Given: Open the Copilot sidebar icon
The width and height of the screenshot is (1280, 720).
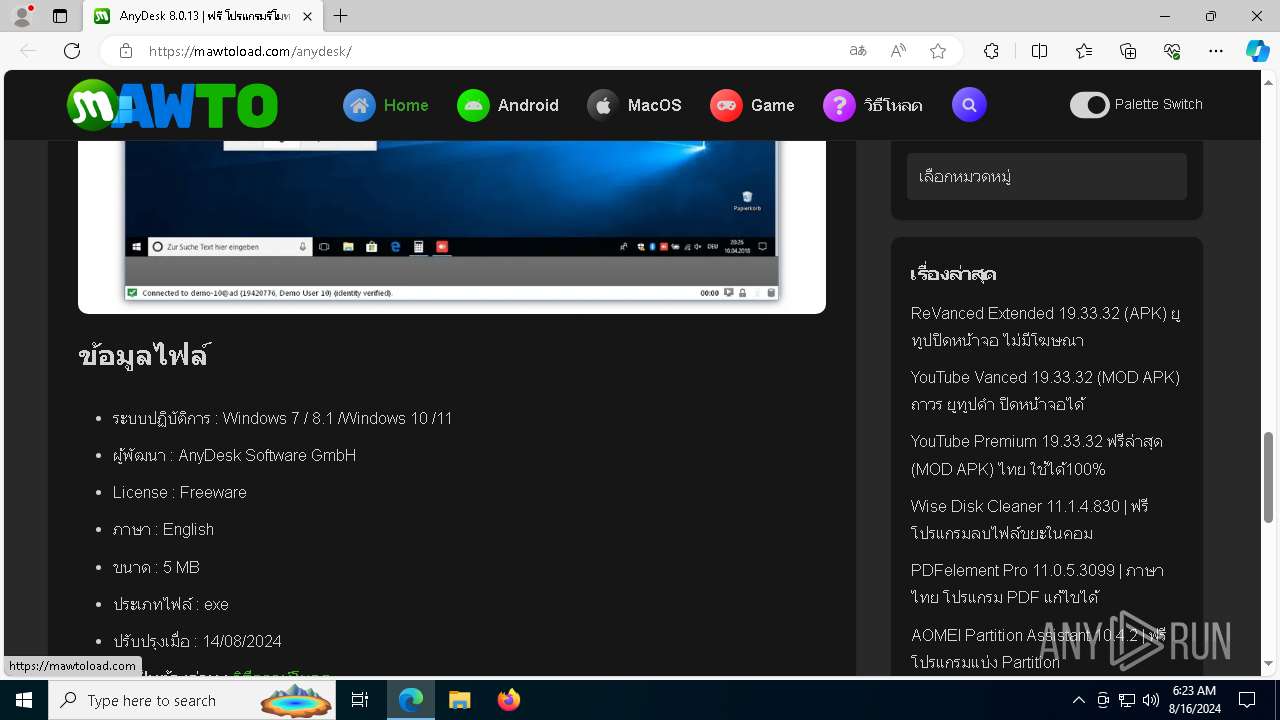Looking at the screenshot, I should [1258, 51].
